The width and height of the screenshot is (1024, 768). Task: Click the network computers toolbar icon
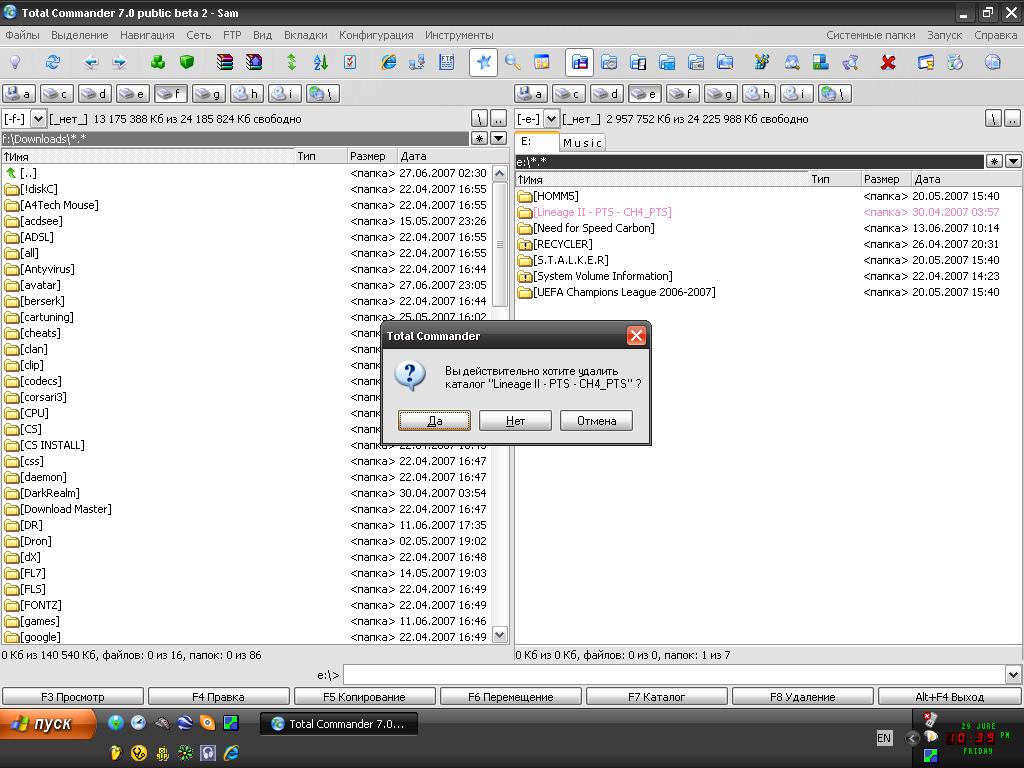click(417, 63)
